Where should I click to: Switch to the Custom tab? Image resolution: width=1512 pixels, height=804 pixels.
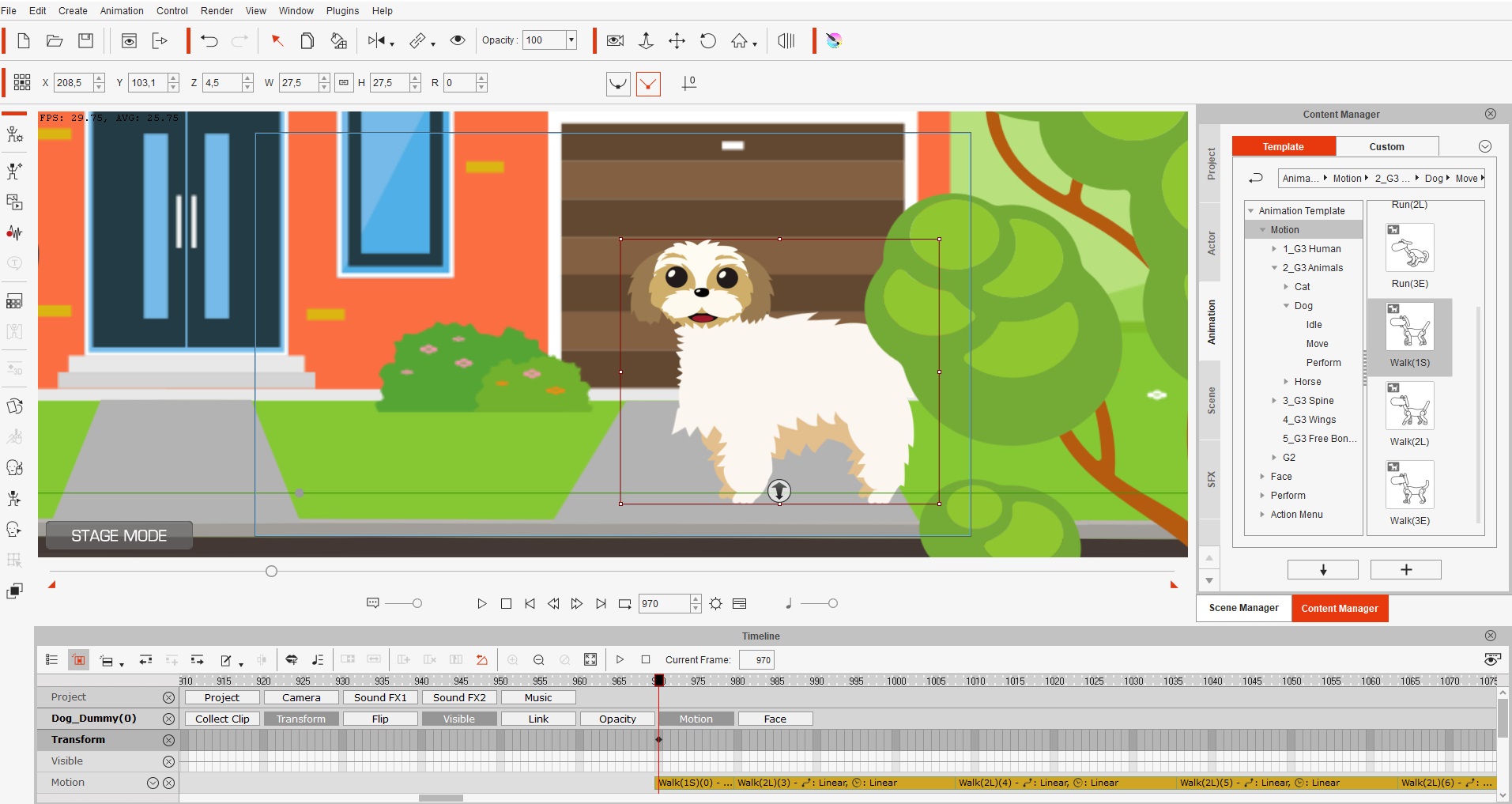pos(1387,146)
